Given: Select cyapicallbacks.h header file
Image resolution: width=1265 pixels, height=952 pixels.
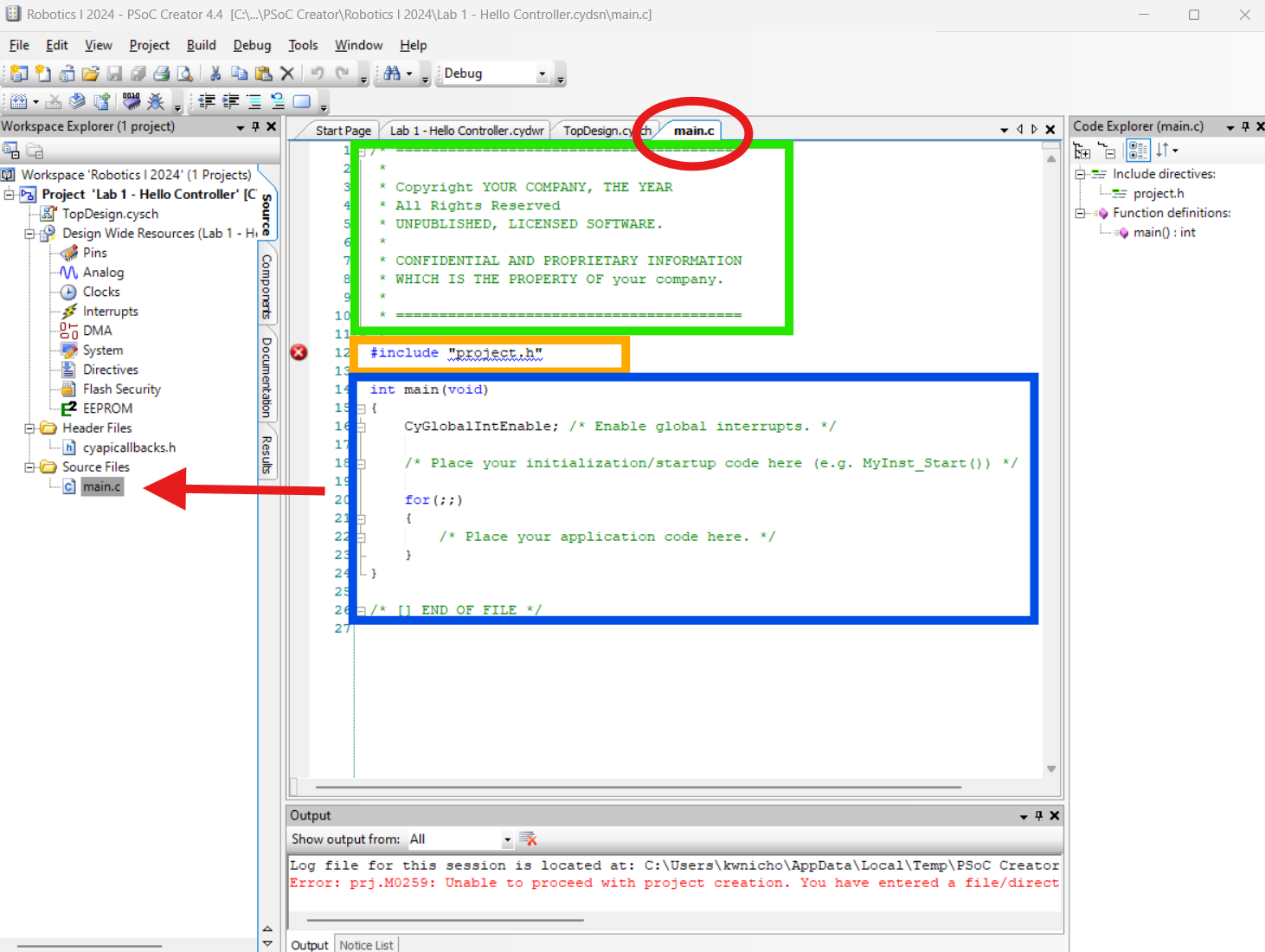Looking at the screenshot, I should click(x=129, y=447).
